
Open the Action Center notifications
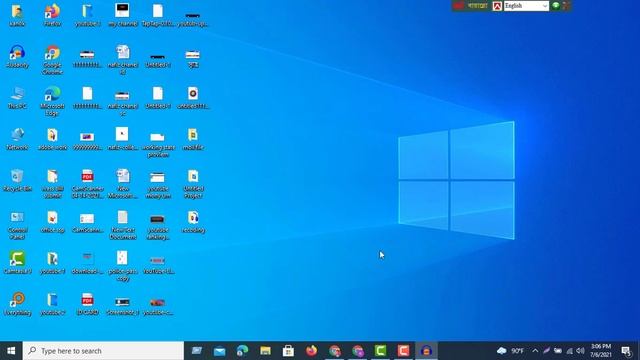626,351
